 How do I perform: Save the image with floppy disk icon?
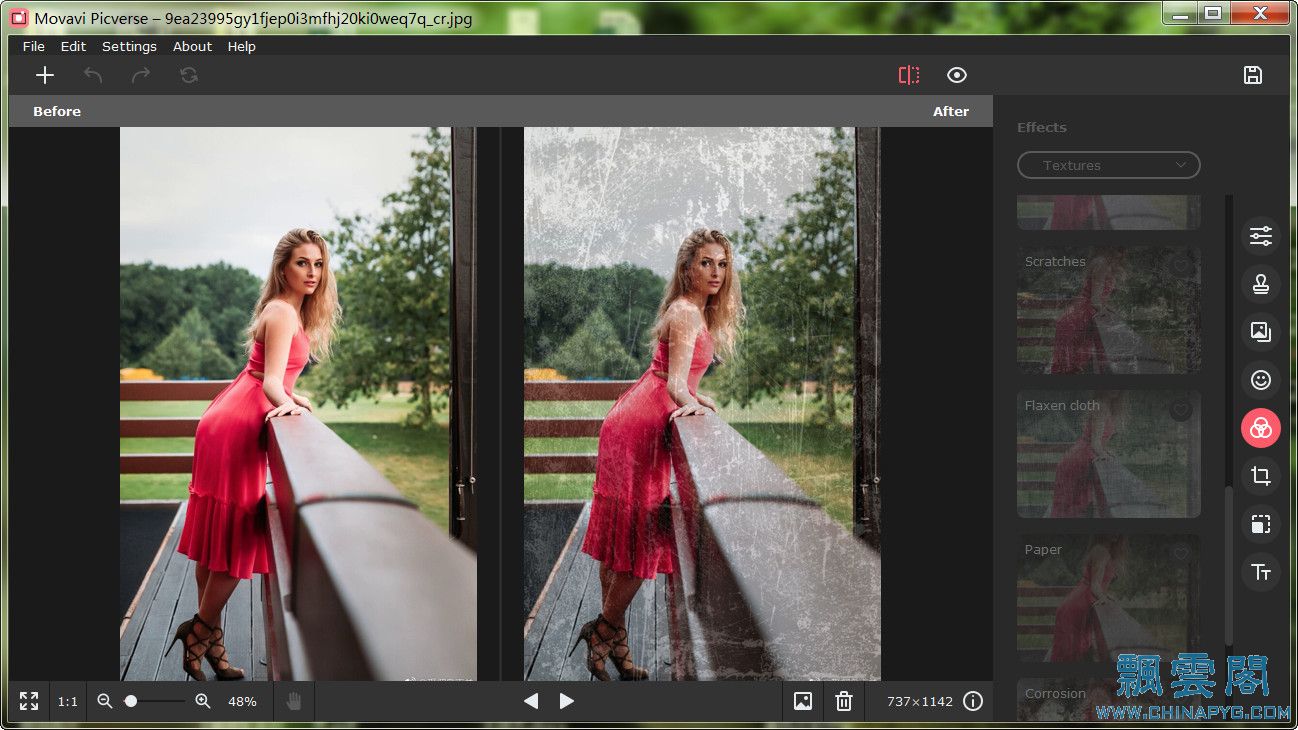point(1253,75)
